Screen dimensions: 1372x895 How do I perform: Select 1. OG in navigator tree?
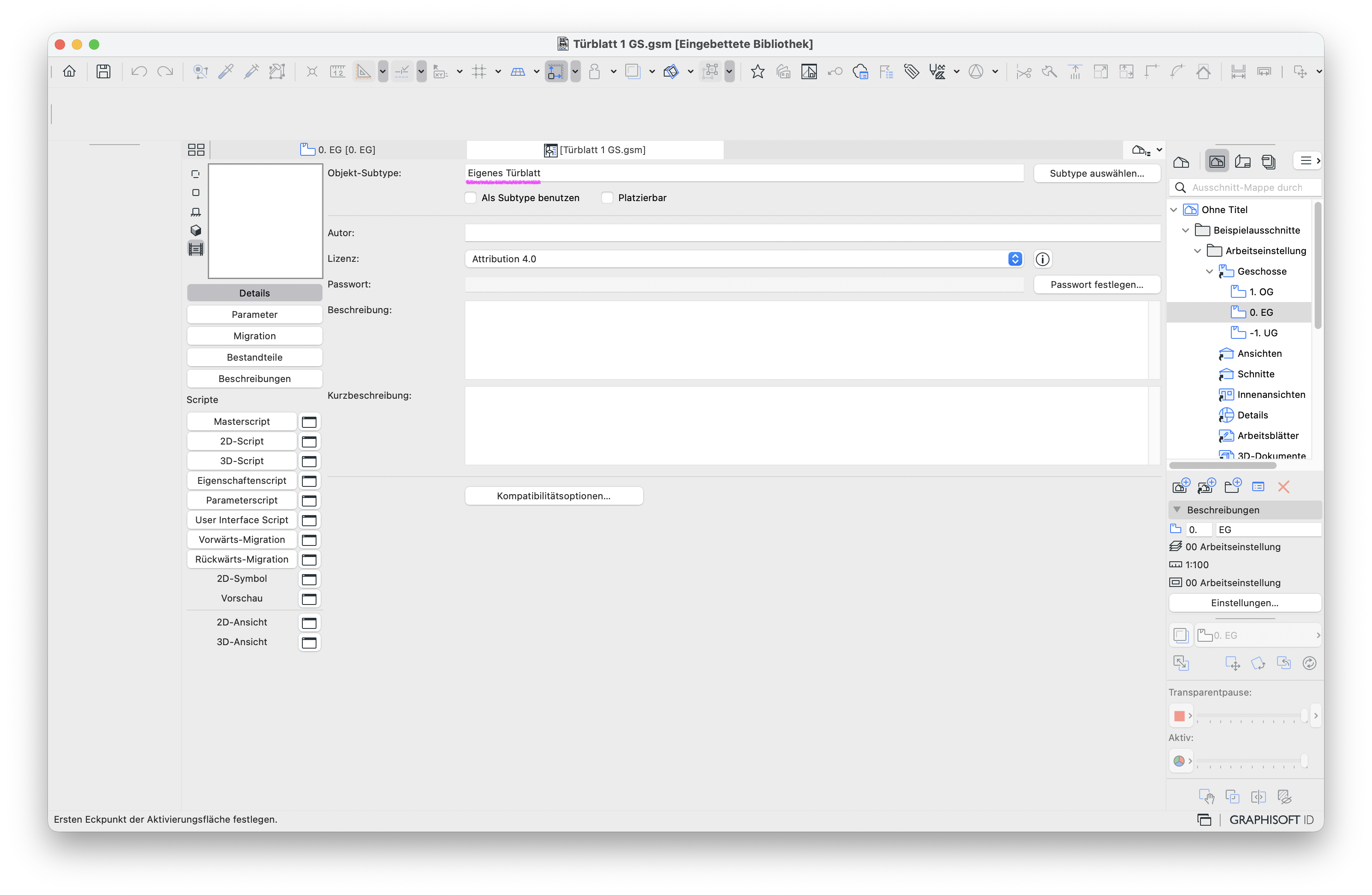1261,292
